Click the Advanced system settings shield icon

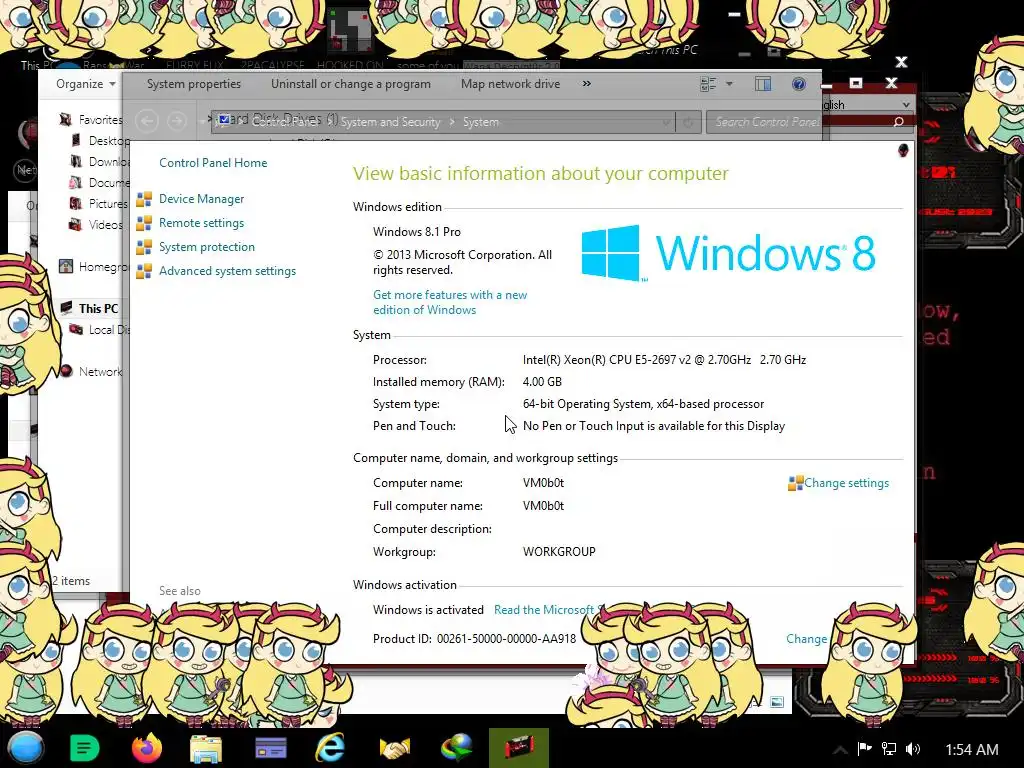(144, 271)
